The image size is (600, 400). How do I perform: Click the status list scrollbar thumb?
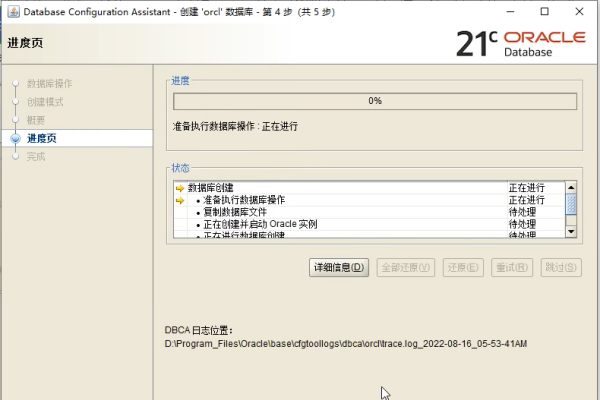click(x=571, y=204)
